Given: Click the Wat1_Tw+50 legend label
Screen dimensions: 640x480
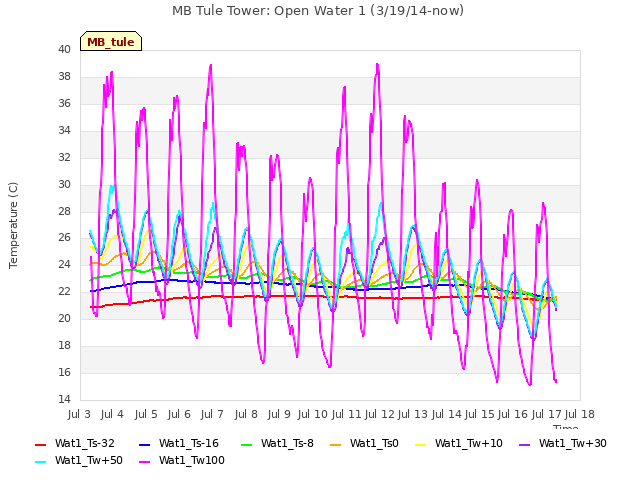Looking at the screenshot, I should click(89, 460).
